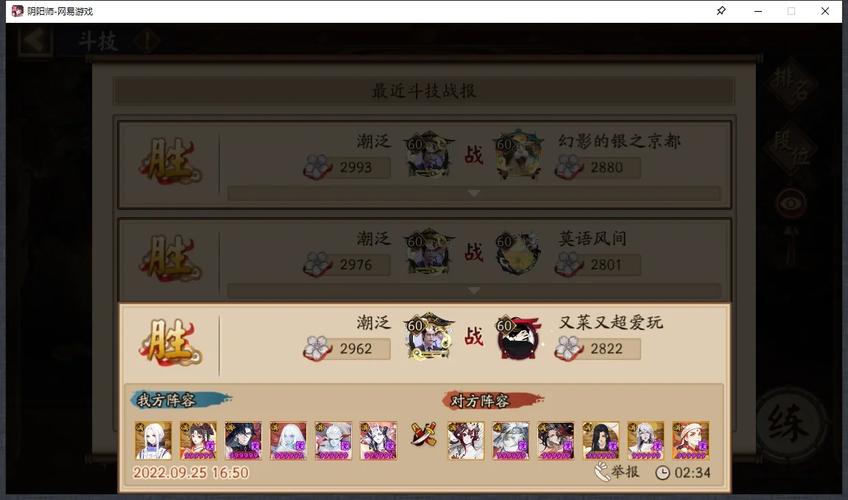Click 莫语风间 opponent avatar
The image size is (848, 500).
(x=518, y=252)
